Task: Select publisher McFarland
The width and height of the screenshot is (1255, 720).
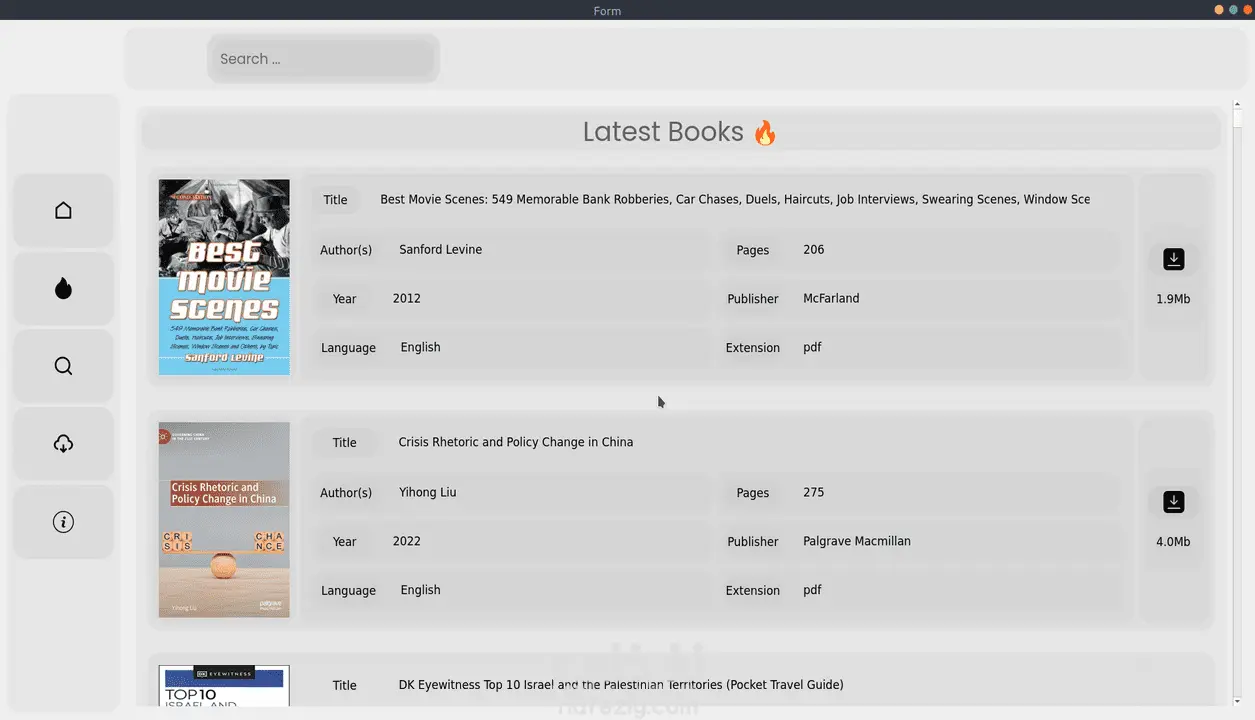Action: click(x=831, y=298)
